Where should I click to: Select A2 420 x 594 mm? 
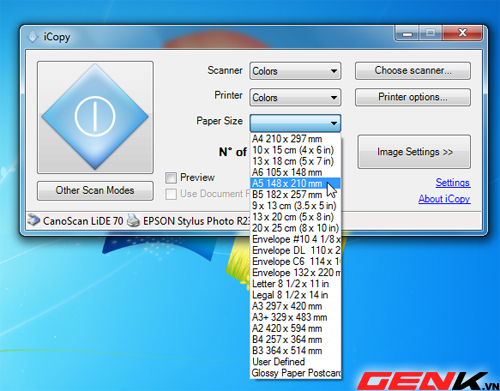point(295,328)
